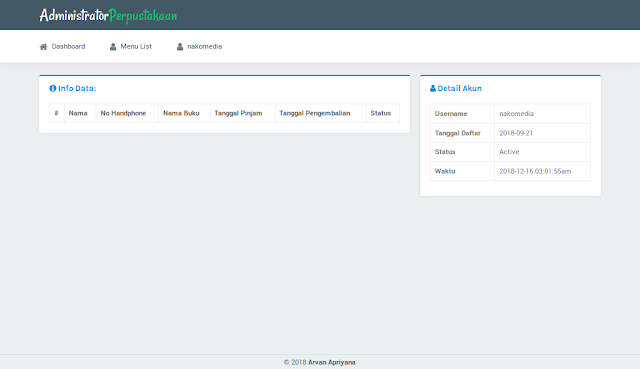The image size is (640, 369).
Task: Click the Tanggal Pengembalian column header
Action: [320, 113]
